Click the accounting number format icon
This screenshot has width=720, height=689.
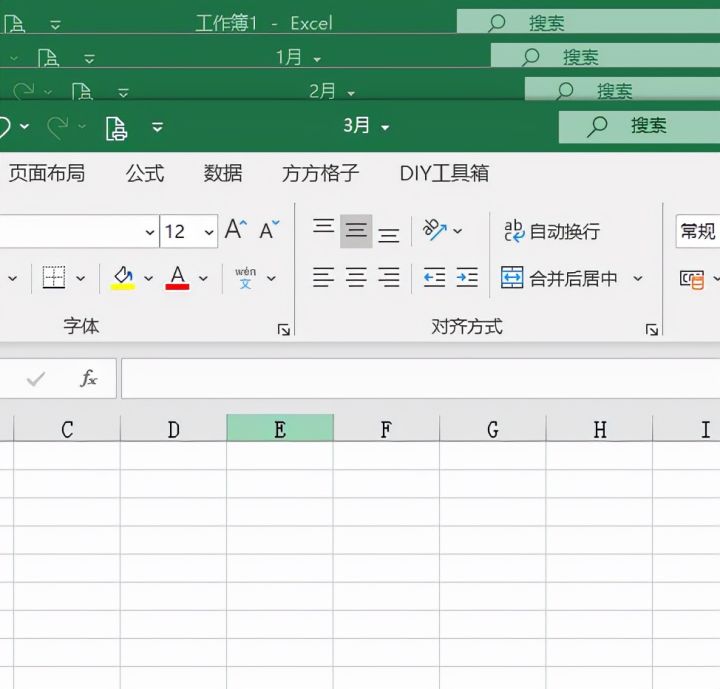pyautogui.click(x=692, y=279)
